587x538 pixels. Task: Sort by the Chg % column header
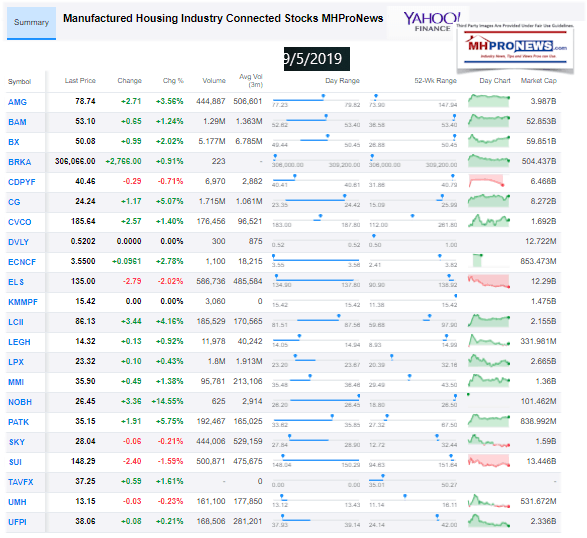click(x=173, y=80)
